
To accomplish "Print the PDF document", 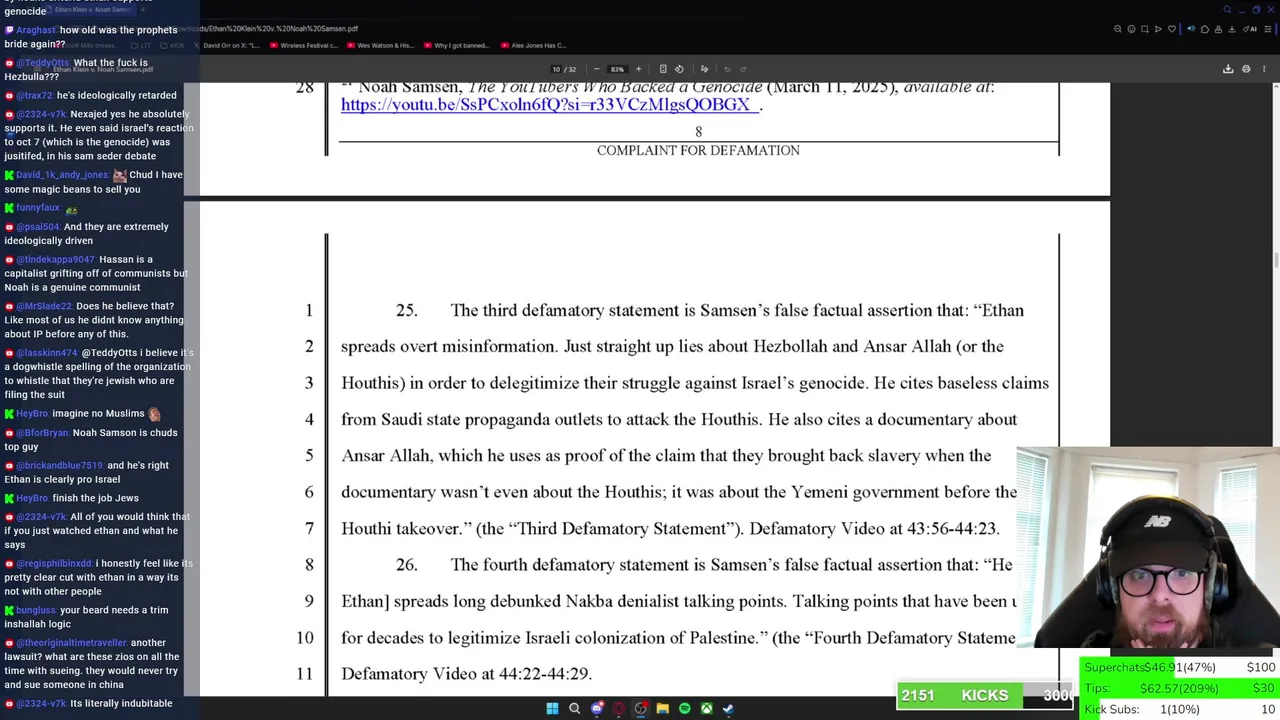I will coord(1246,69).
